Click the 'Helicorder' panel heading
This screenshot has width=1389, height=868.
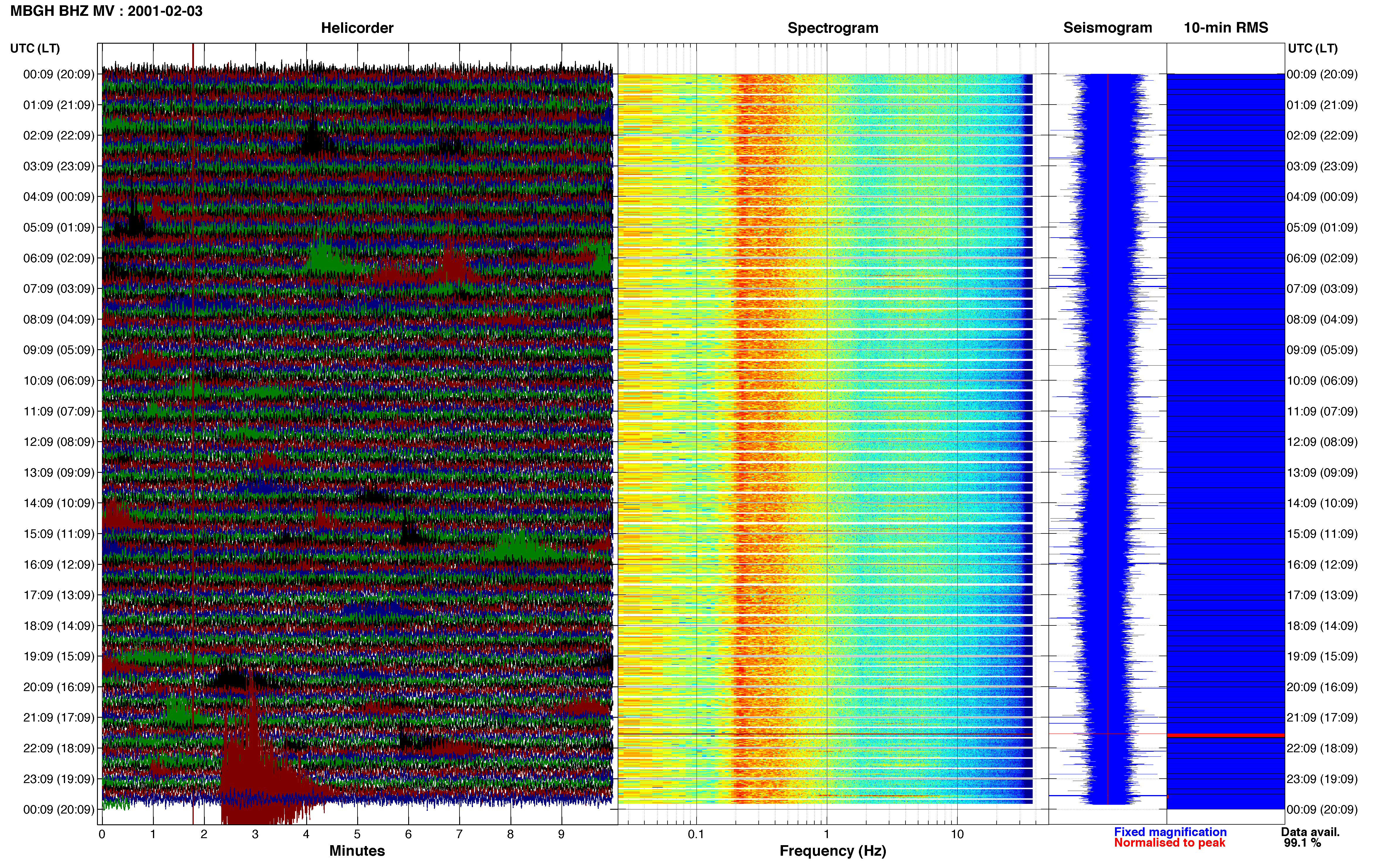(357, 28)
